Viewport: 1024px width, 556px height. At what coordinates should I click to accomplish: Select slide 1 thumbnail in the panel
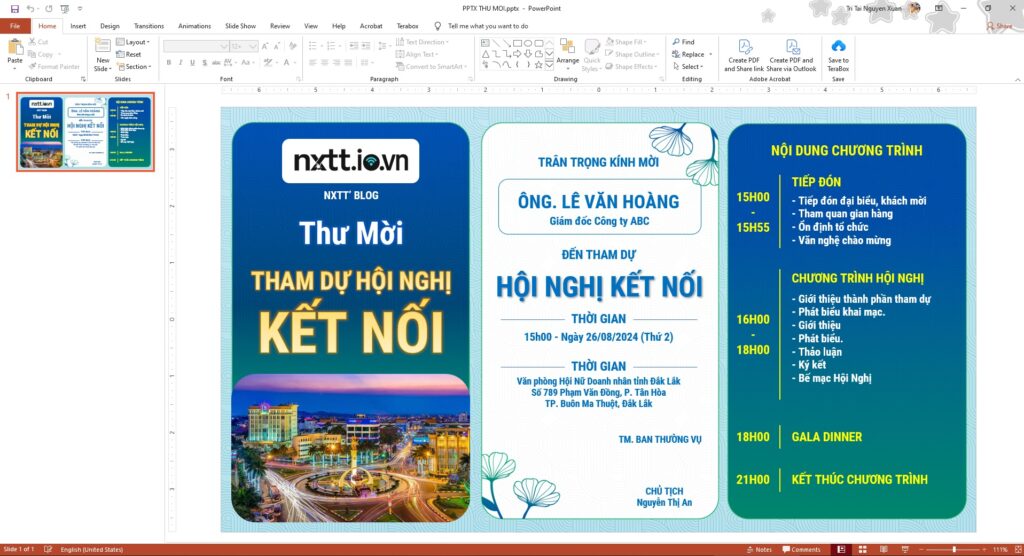click(86, 132)
